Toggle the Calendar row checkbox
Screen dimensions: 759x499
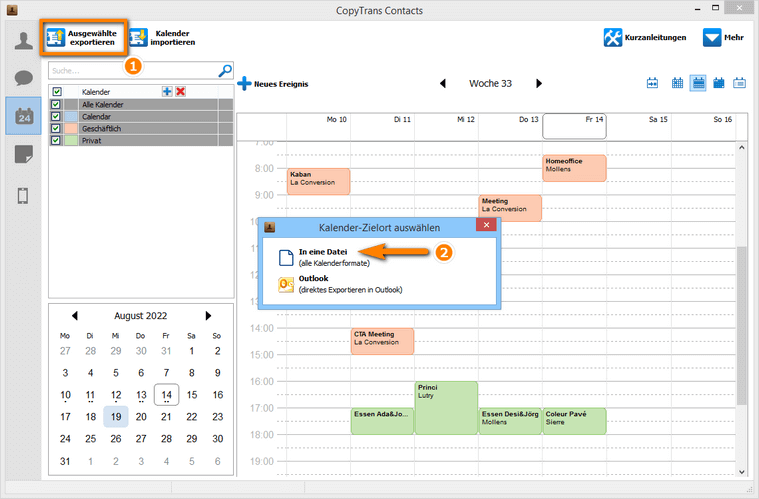pos(56,116)
